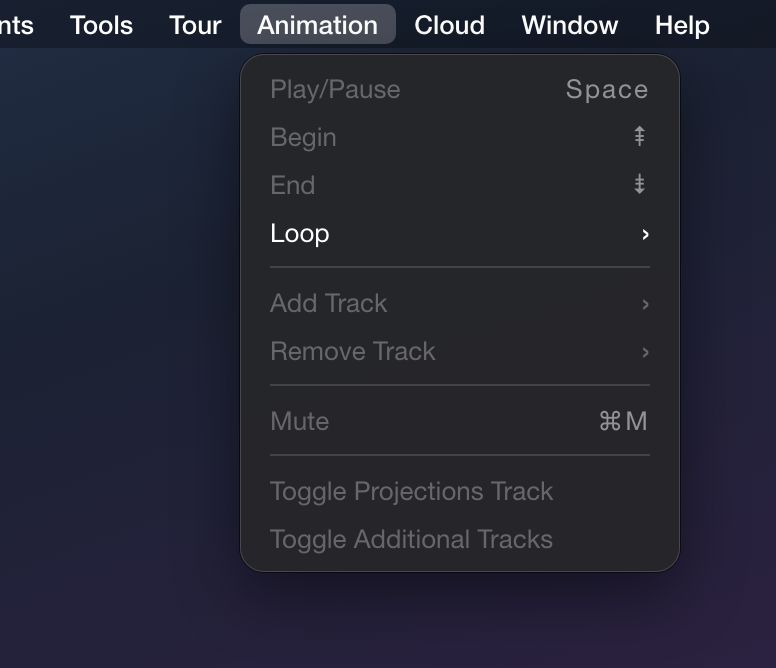Close the open Animation menu
This screenshot has height=668, width=776.
pyautogui.click(x=318, y=25)
